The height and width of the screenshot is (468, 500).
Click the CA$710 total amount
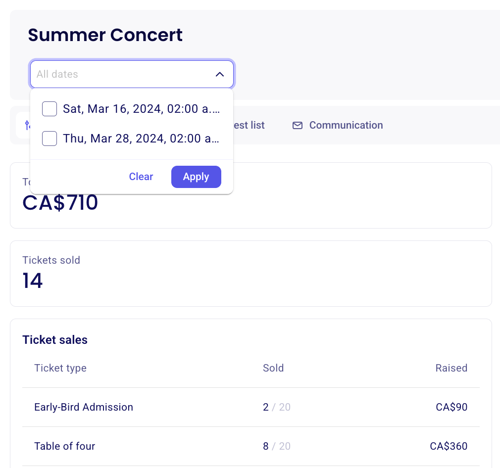(x=60, y=202)
